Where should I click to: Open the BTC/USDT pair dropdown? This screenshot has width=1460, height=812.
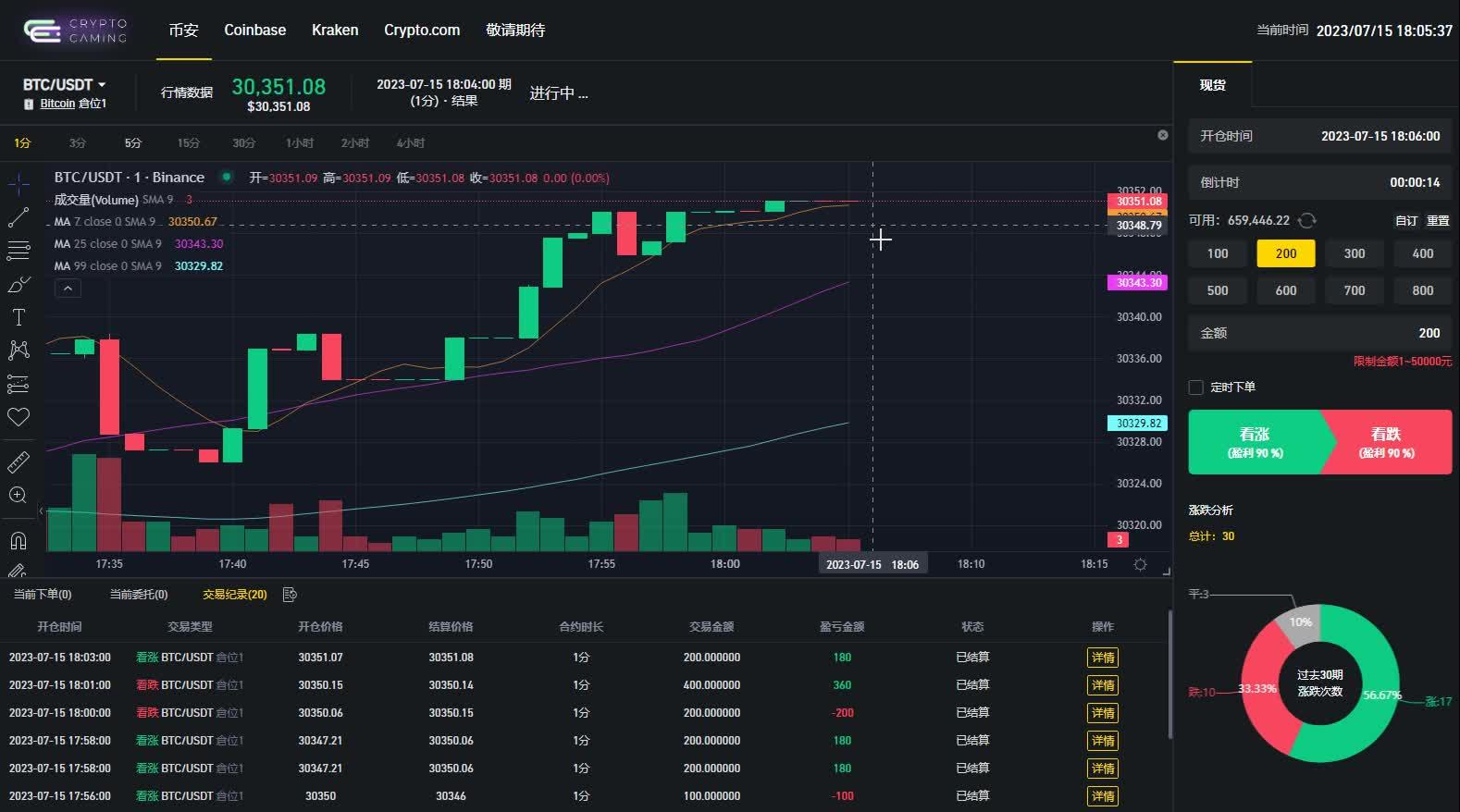(x=64, y=84)
